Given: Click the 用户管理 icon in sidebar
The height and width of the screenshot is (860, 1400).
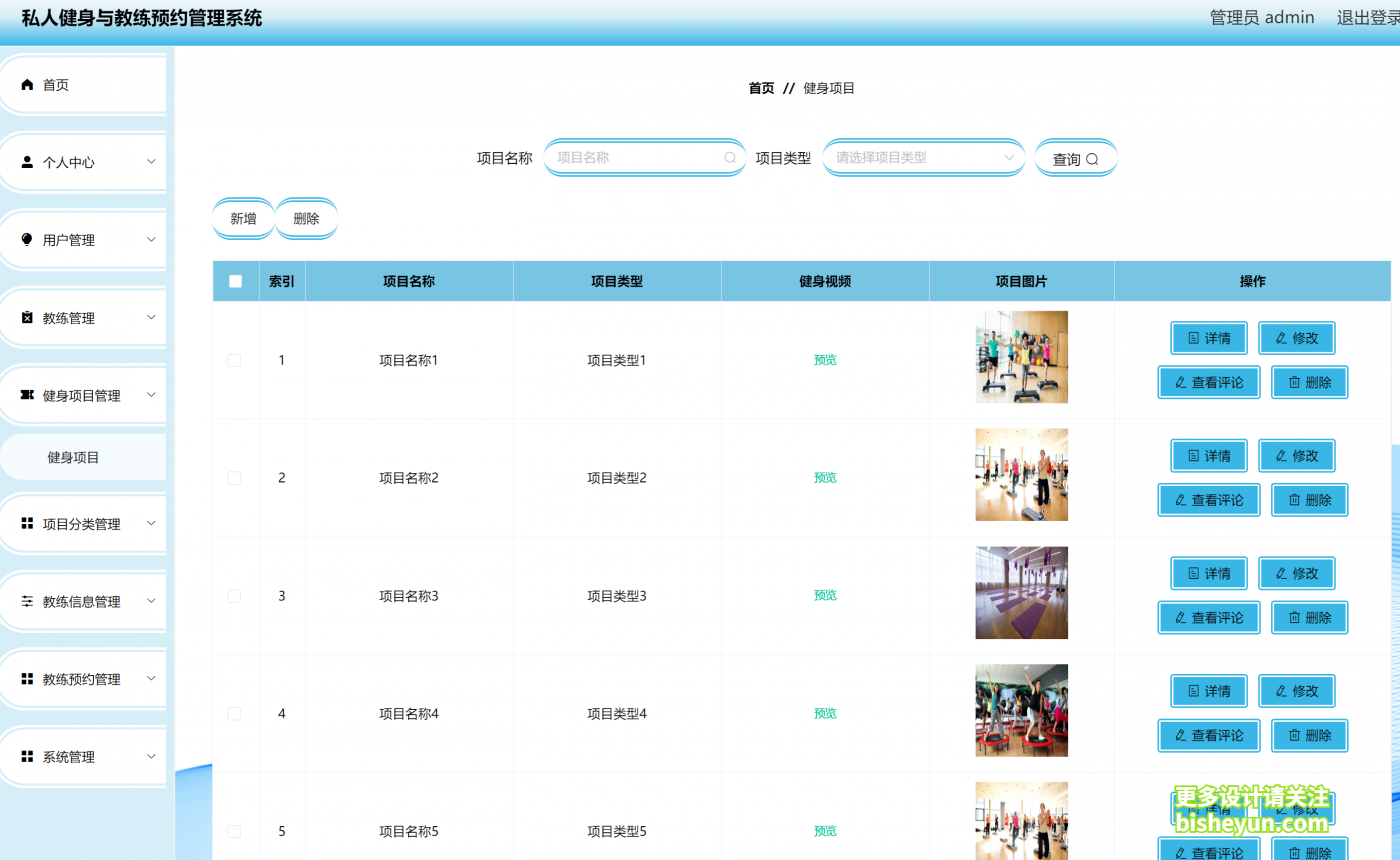Looking at the screenshot, I should 27,239.
